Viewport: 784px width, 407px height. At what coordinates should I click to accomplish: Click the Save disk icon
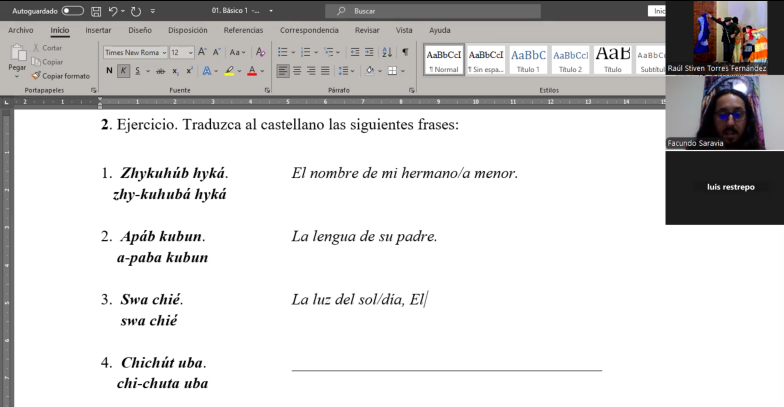(96, 11)
